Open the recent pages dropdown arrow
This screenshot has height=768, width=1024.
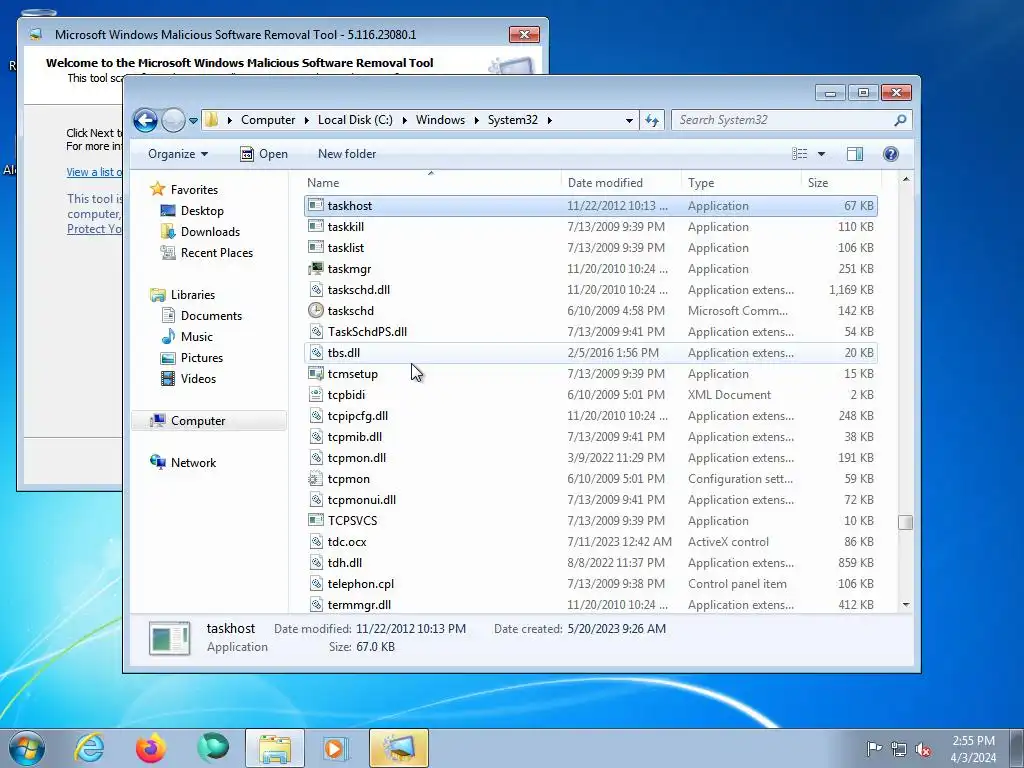pyautogui.click(x=193, y=121)
